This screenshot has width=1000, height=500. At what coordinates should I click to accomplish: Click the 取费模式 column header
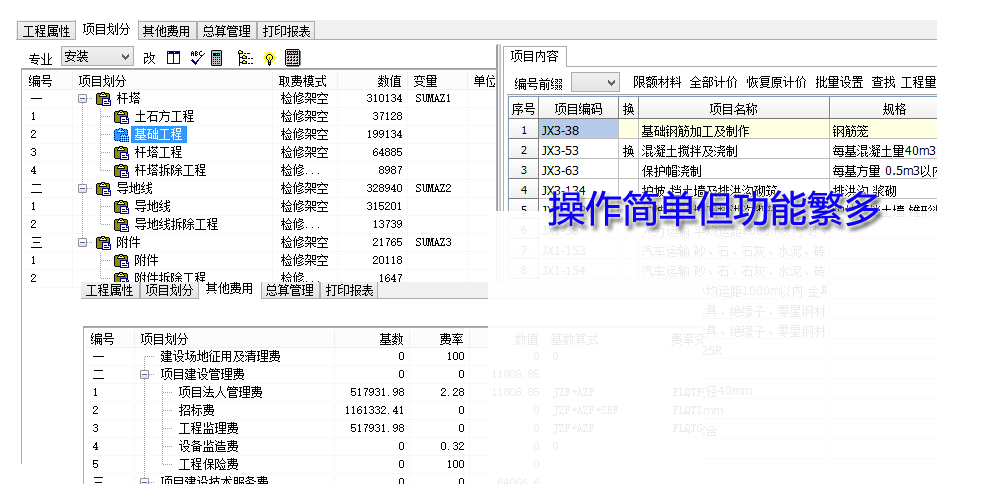coord(304,82)
